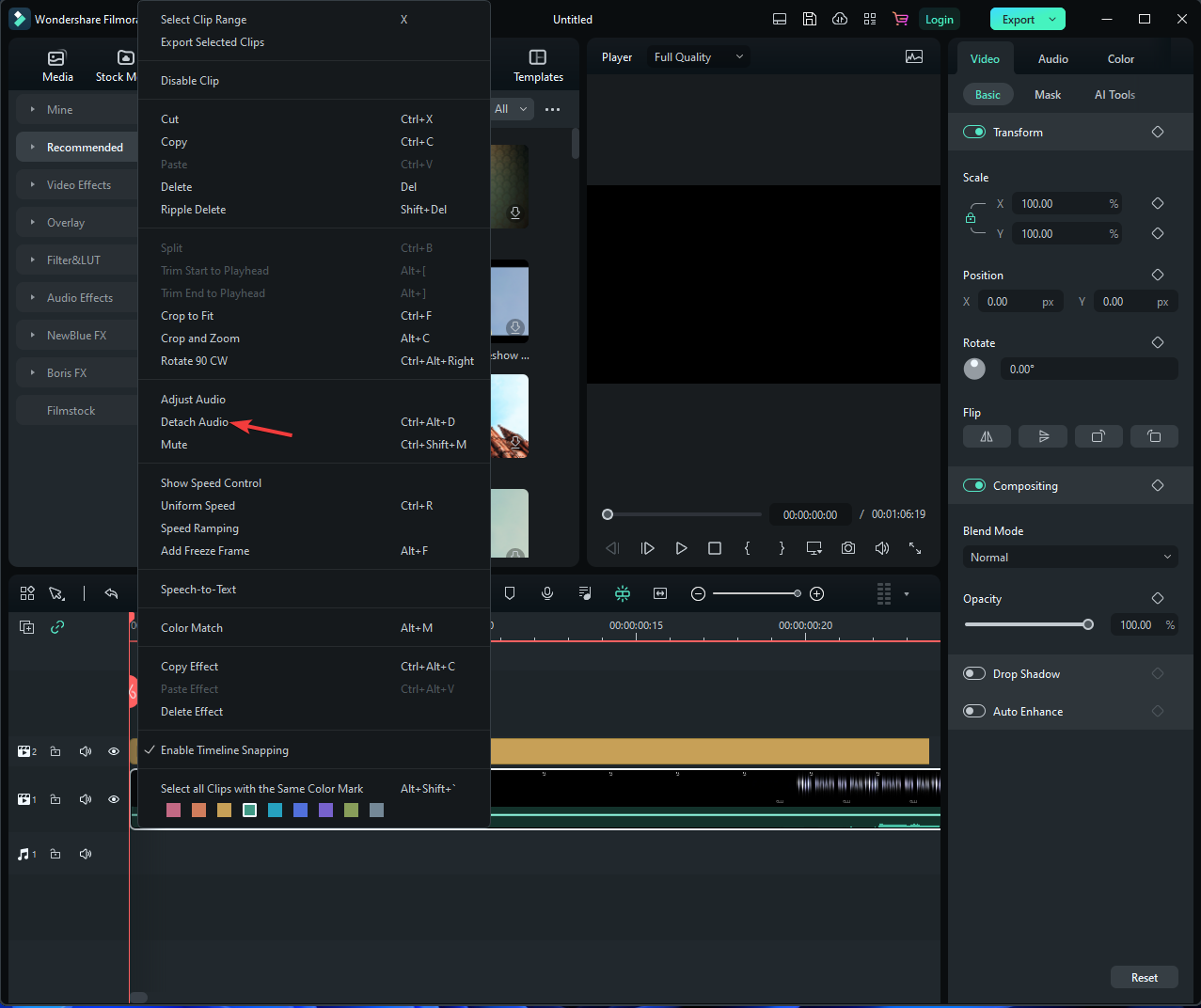
Task: Switch to the Audio properties tab
Action: [1053, 58]
